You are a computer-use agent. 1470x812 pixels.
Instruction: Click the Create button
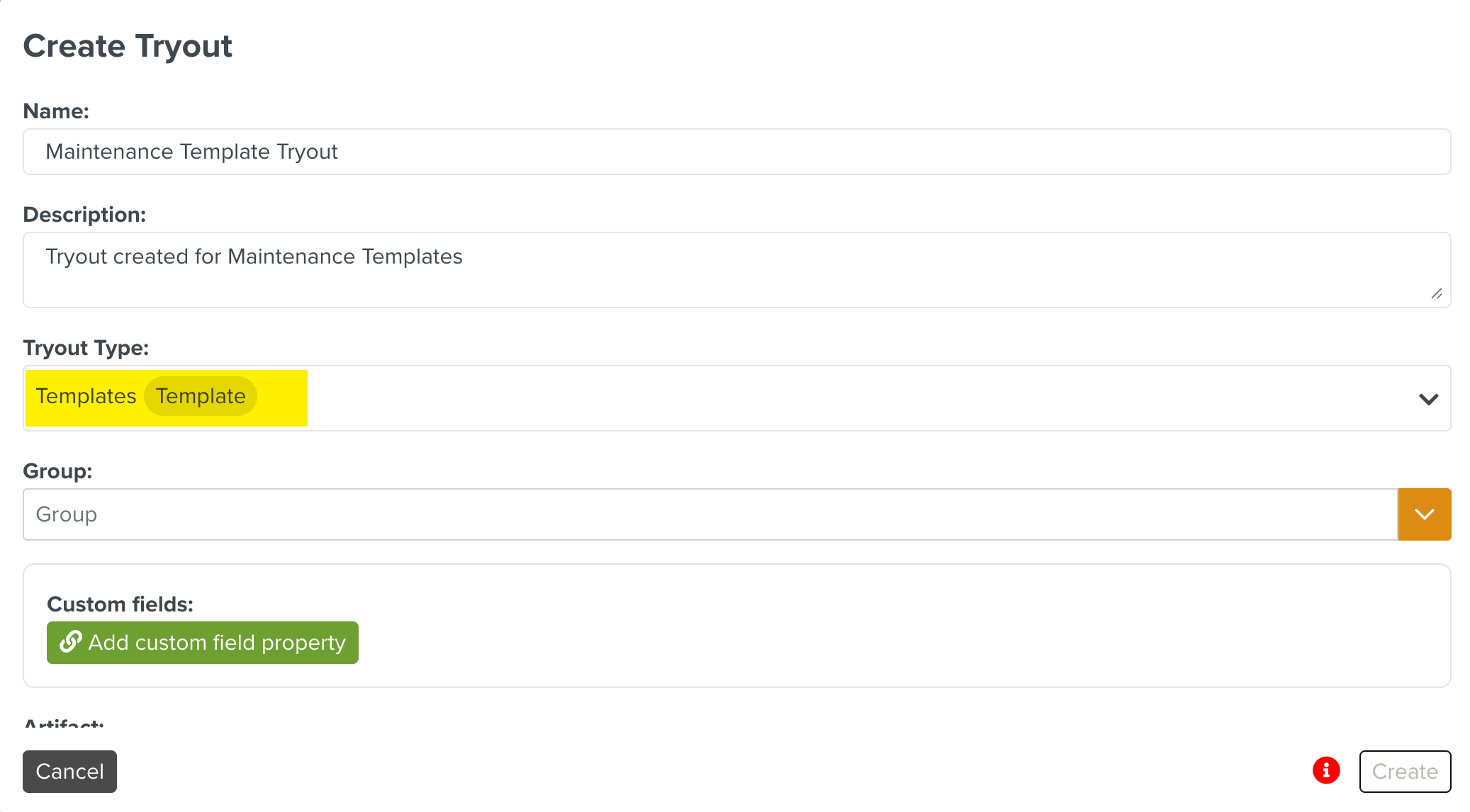1404,771
